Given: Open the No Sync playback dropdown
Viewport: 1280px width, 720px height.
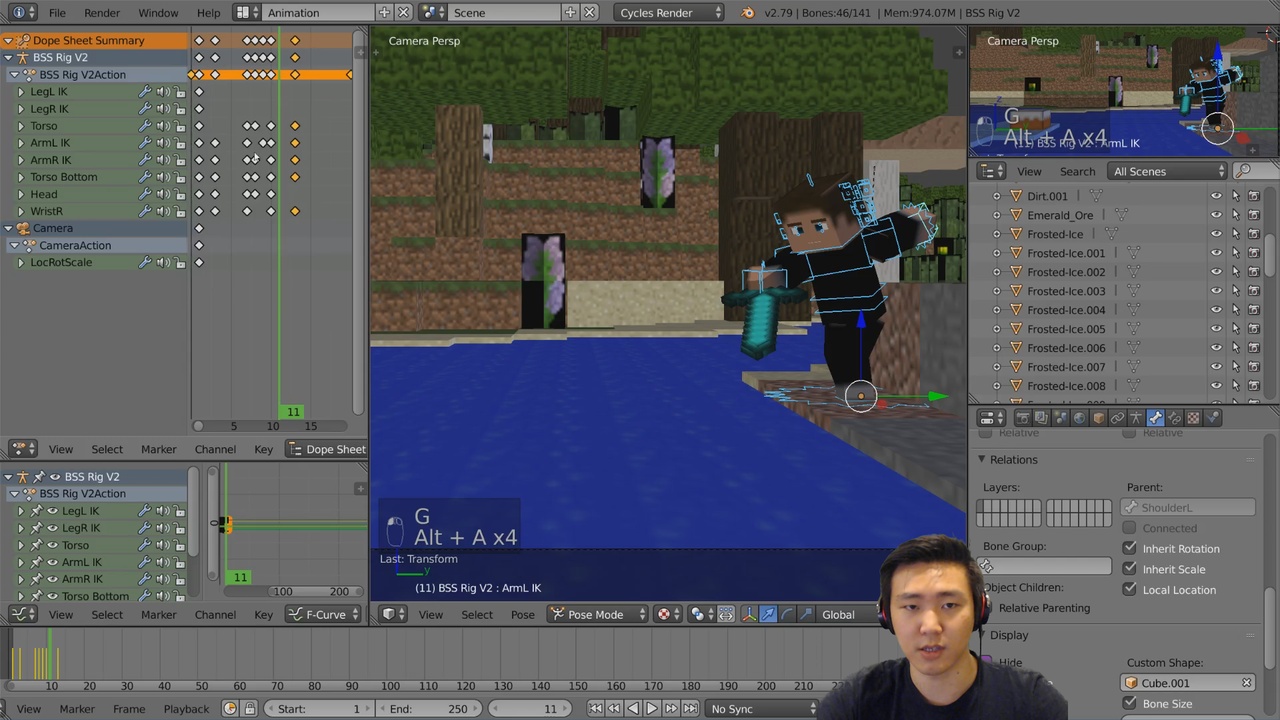Looking at the screenshot, I should tap(764, 709).
